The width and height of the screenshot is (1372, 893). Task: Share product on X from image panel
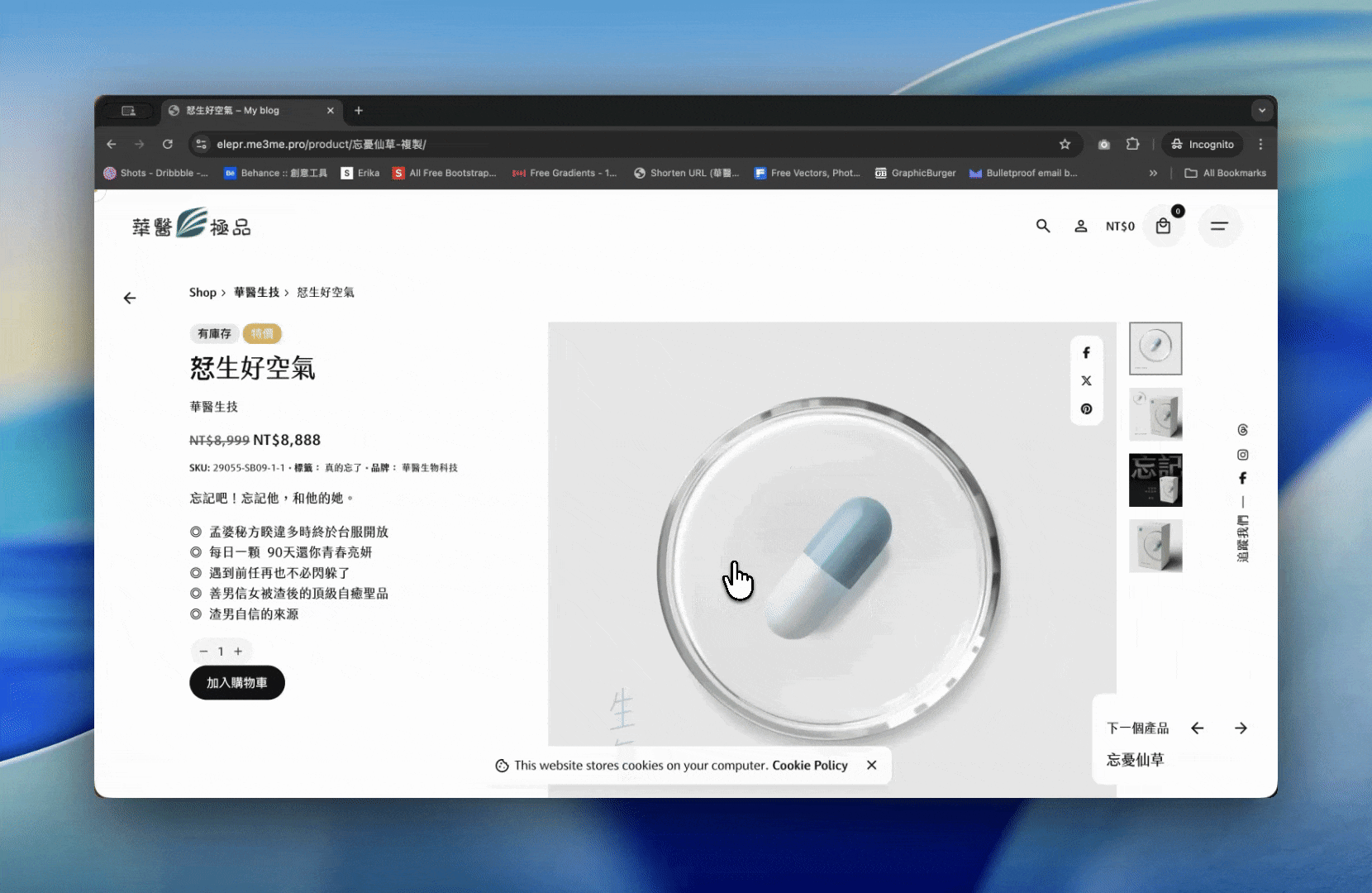tap(1086, 381)
